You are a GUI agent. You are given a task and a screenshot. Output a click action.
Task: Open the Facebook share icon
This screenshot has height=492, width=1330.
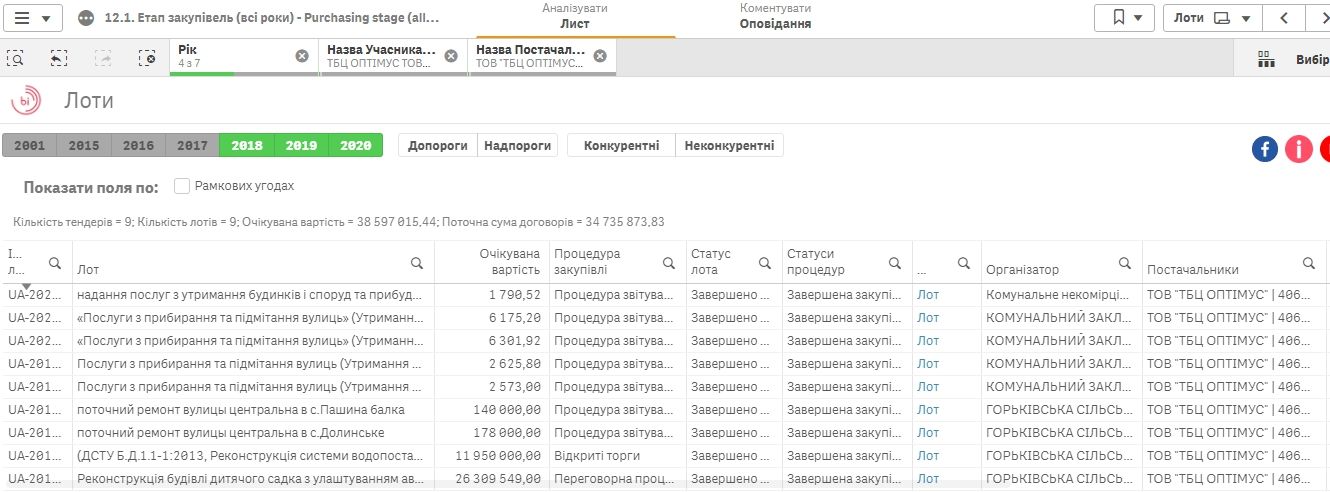(1265, 149)
